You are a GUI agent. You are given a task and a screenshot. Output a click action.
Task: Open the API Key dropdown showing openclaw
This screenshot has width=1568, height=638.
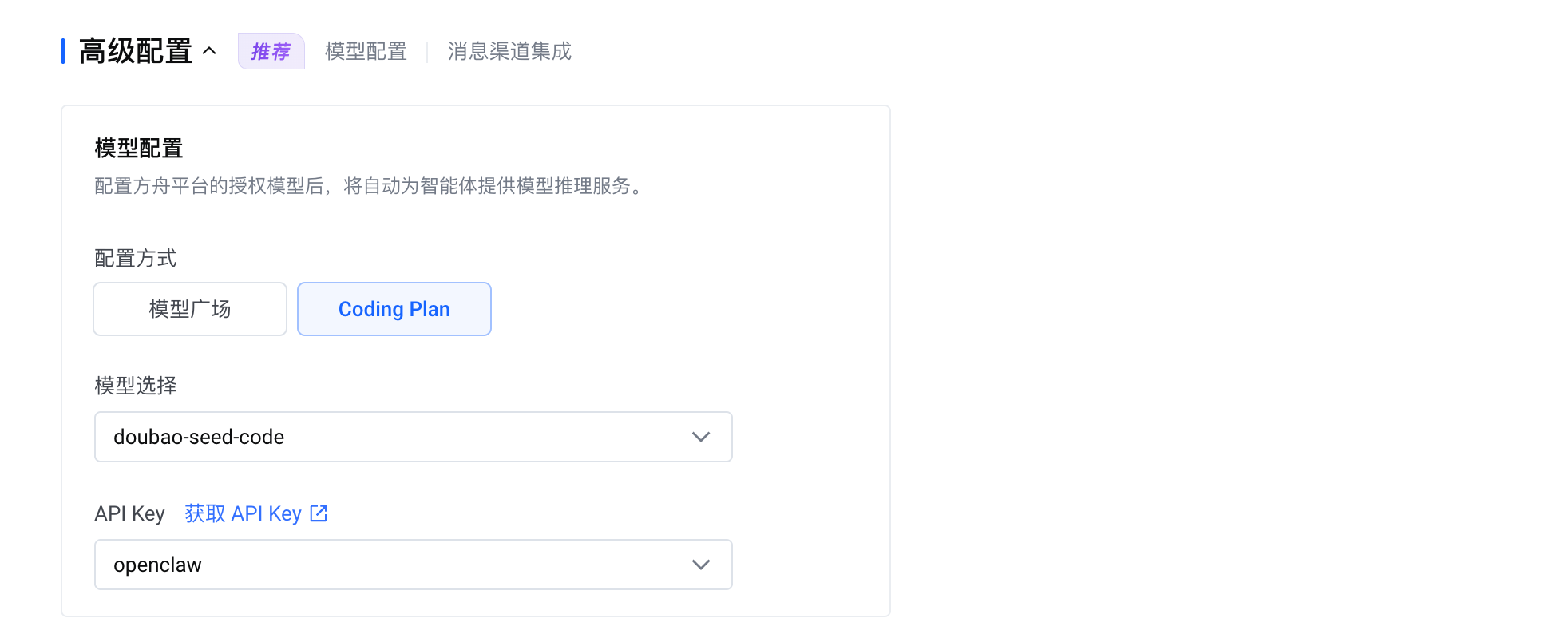[413, 565]
